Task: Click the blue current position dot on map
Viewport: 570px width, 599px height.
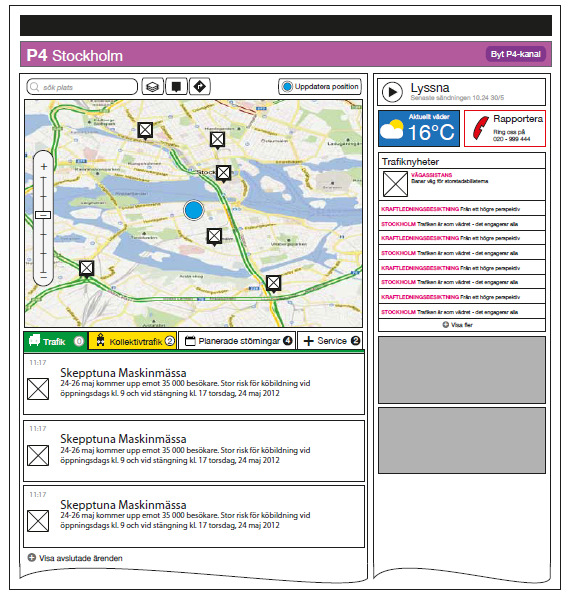Action: point(194,210)
